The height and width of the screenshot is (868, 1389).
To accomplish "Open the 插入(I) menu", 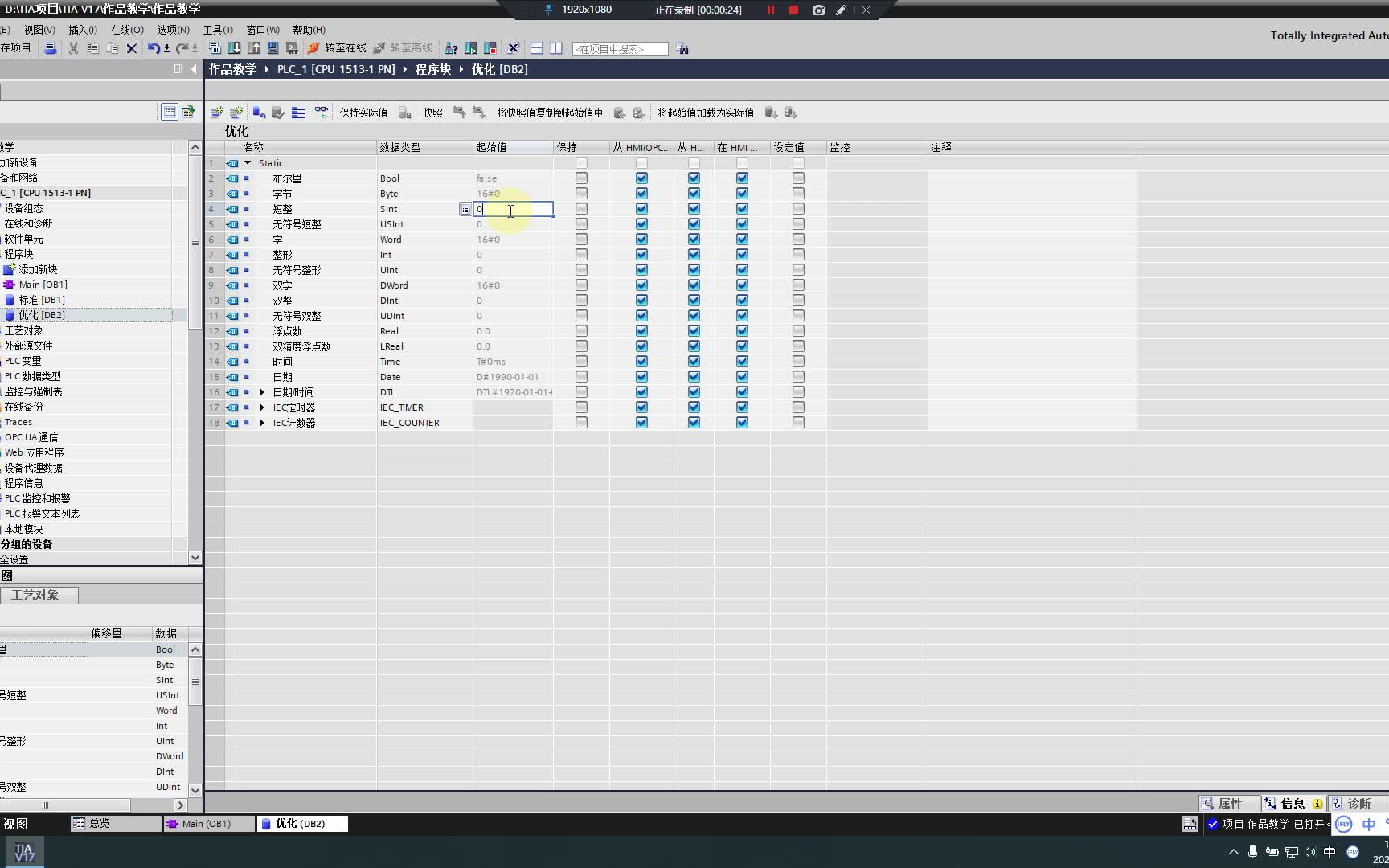I will coord(83,30).
